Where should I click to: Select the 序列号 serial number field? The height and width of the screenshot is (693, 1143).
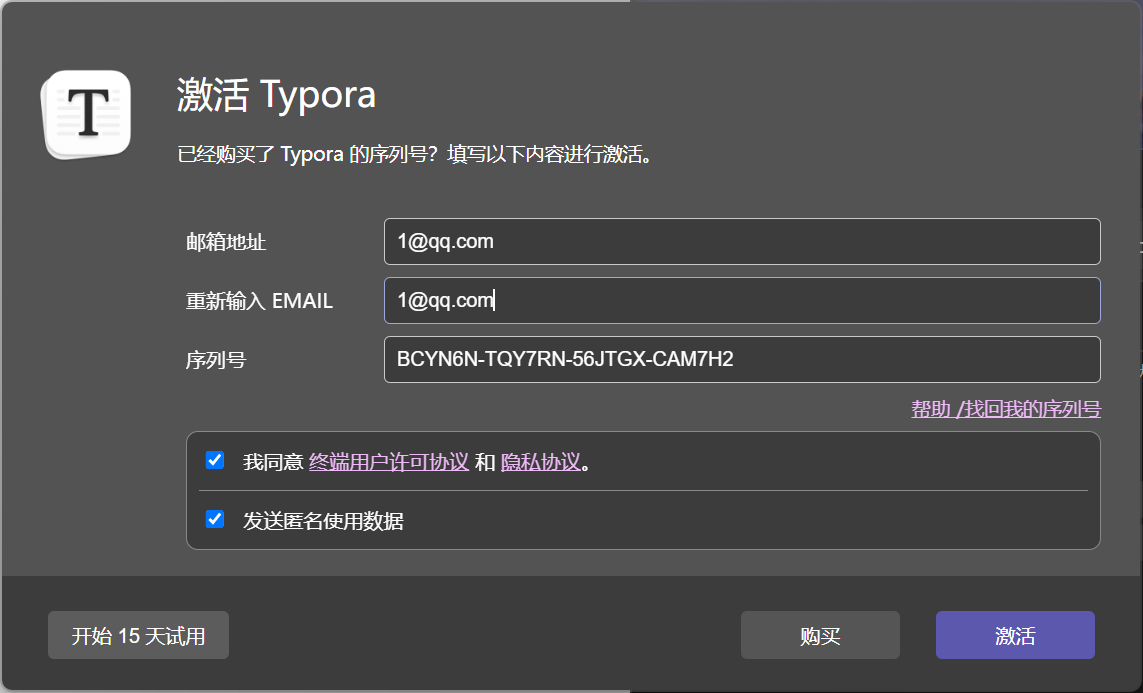tap(742, 359)
